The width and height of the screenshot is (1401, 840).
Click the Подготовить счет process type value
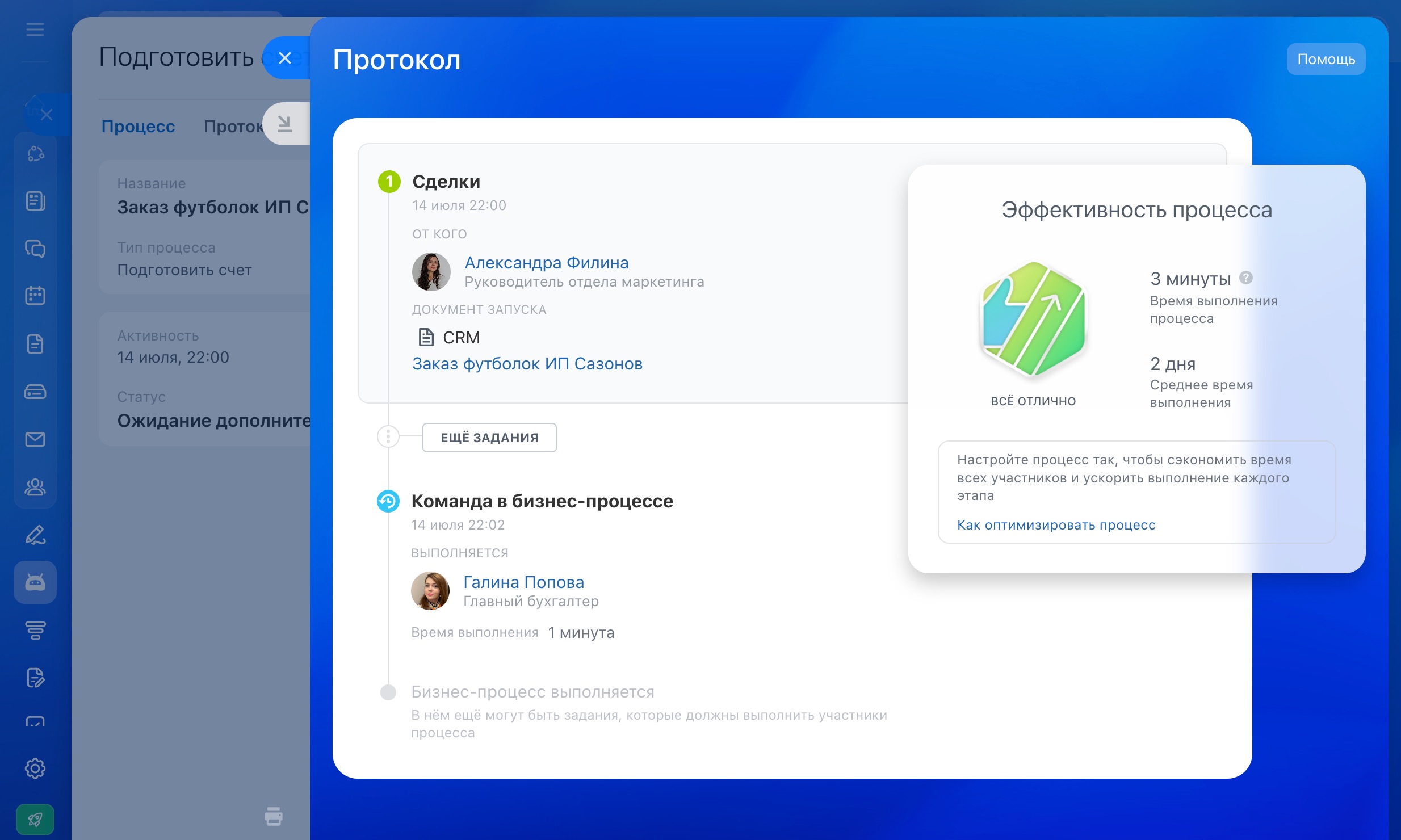point(184,270)
